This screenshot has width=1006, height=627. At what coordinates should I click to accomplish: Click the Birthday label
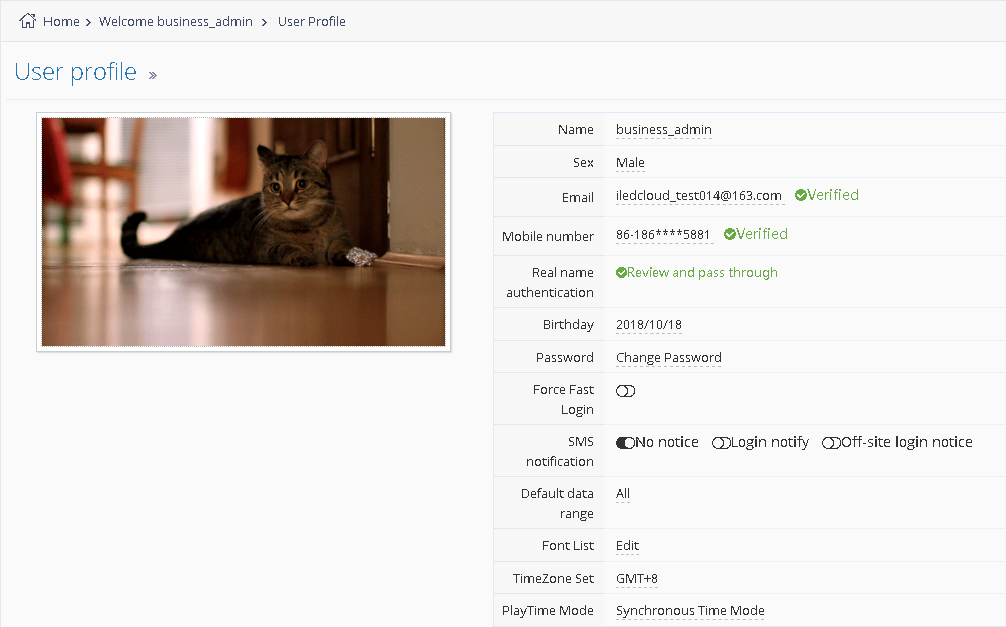click(x=568, y=325)
